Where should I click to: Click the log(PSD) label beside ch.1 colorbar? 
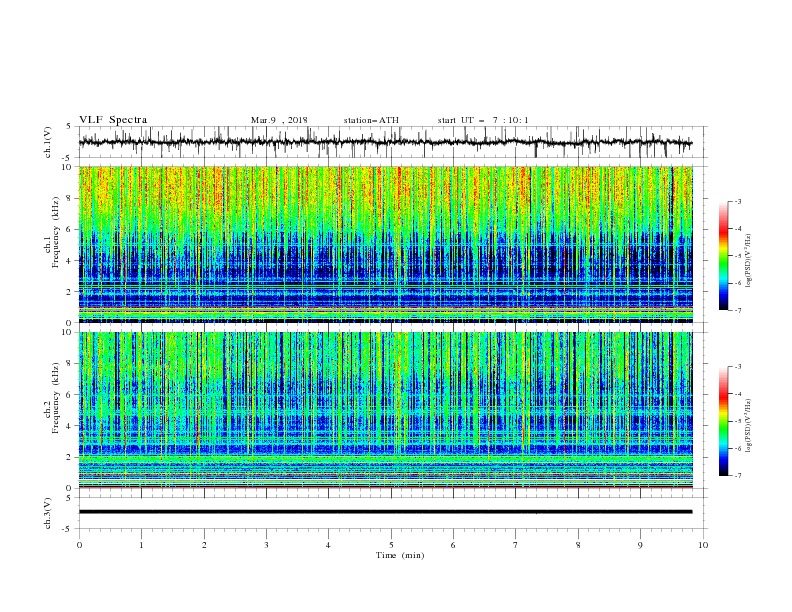[x=749, y=261]
